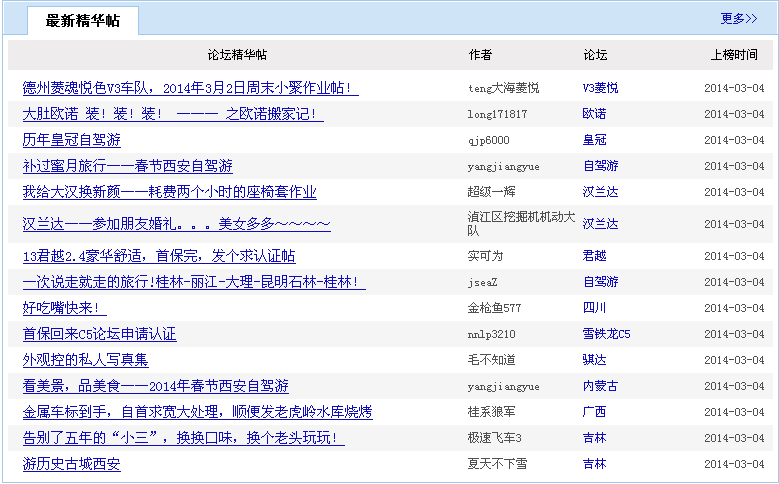
Task: Click author teng大海菱悦
Action: click(x=503, y=88)
